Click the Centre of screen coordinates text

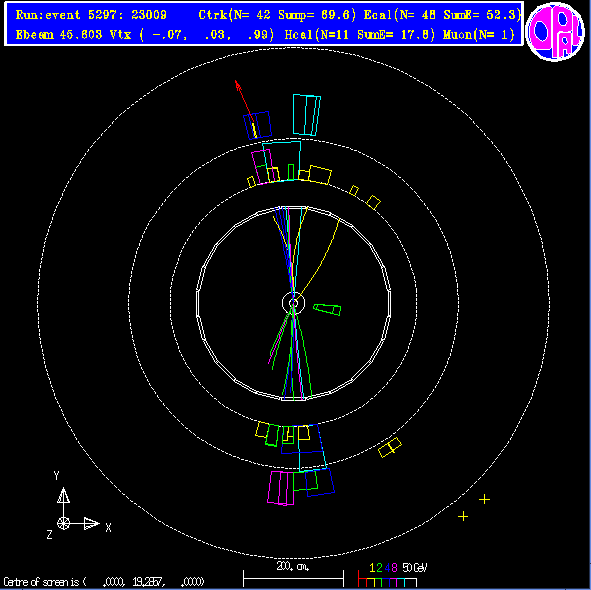pos(104,582)
